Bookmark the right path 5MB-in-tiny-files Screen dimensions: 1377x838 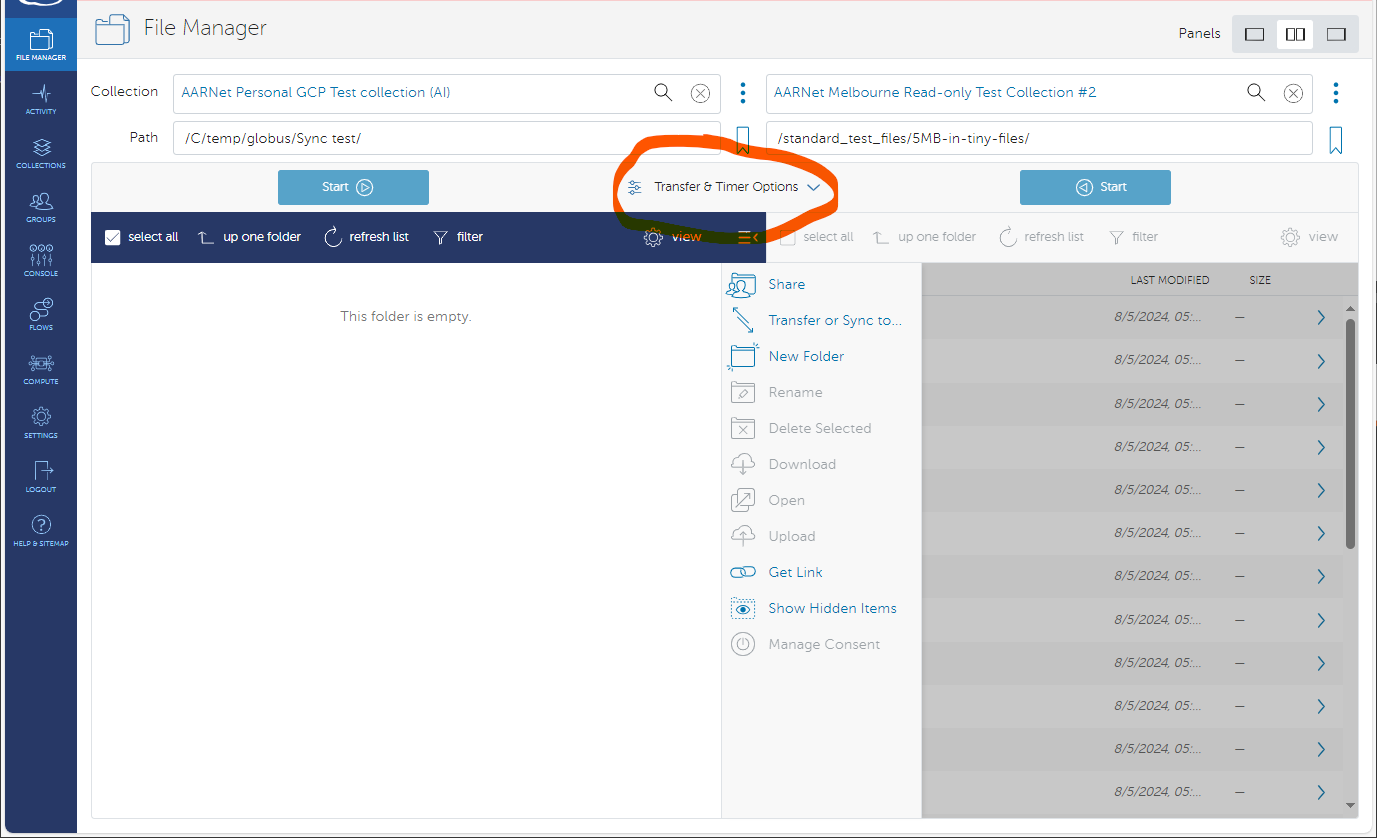click(x=1335, y=140)
